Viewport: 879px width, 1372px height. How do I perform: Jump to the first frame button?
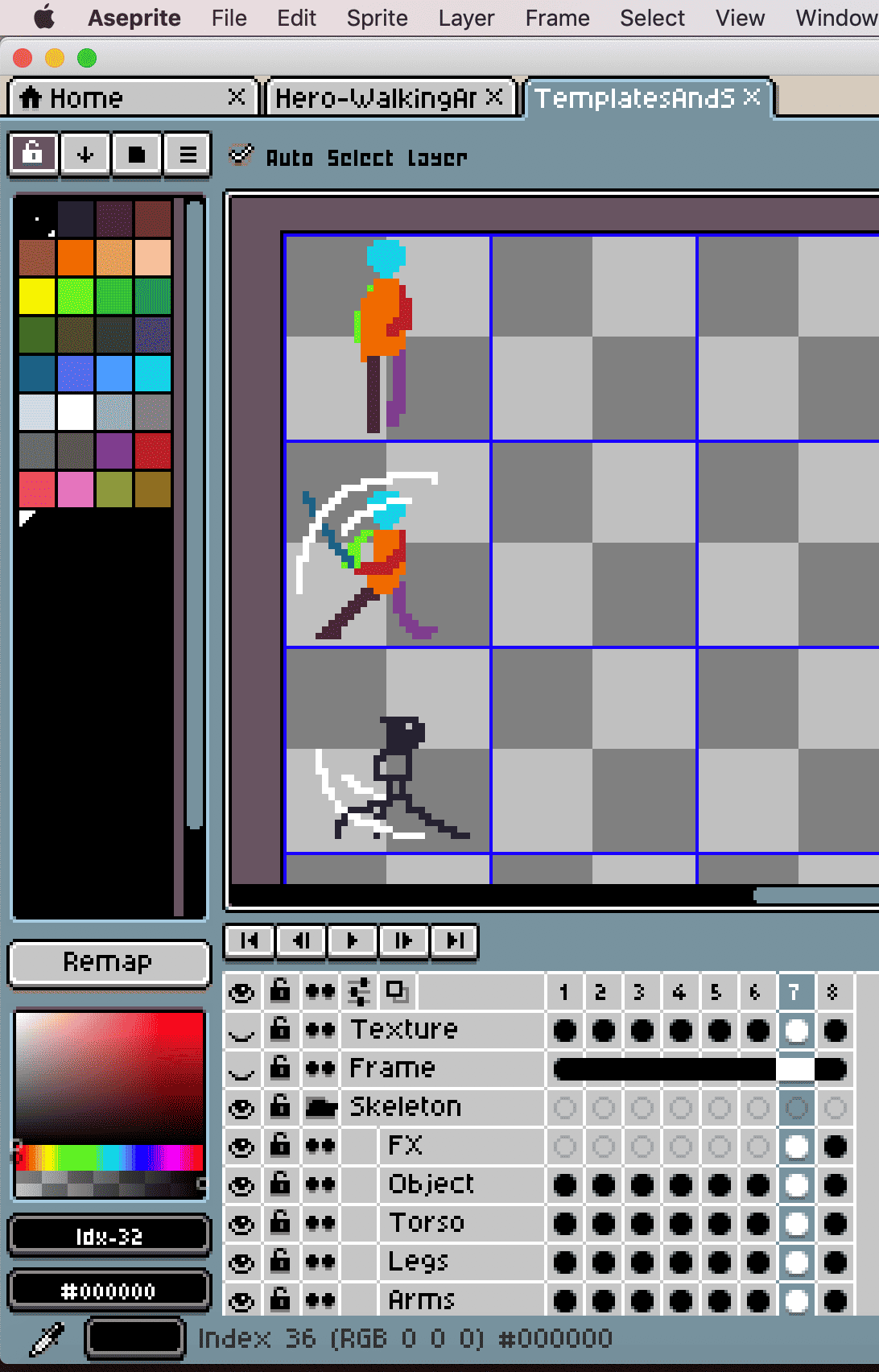(x=250, y=940)
